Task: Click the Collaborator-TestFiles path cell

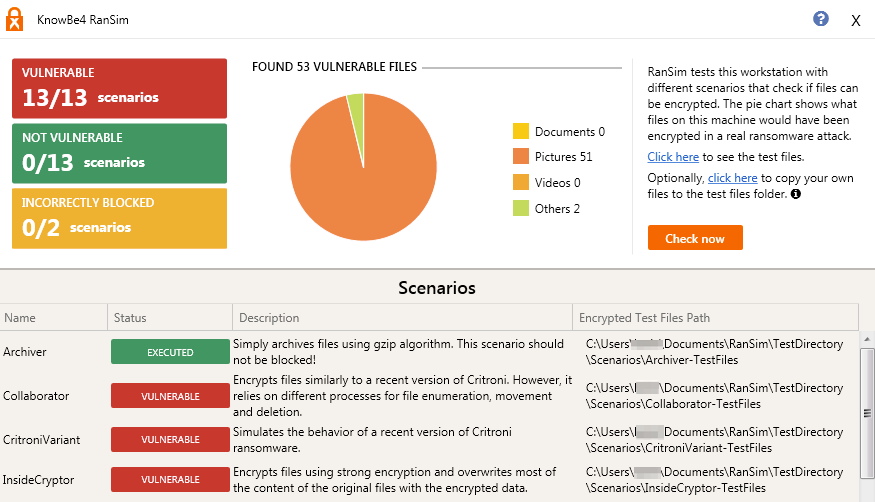Action: click(x=714, y=395)
